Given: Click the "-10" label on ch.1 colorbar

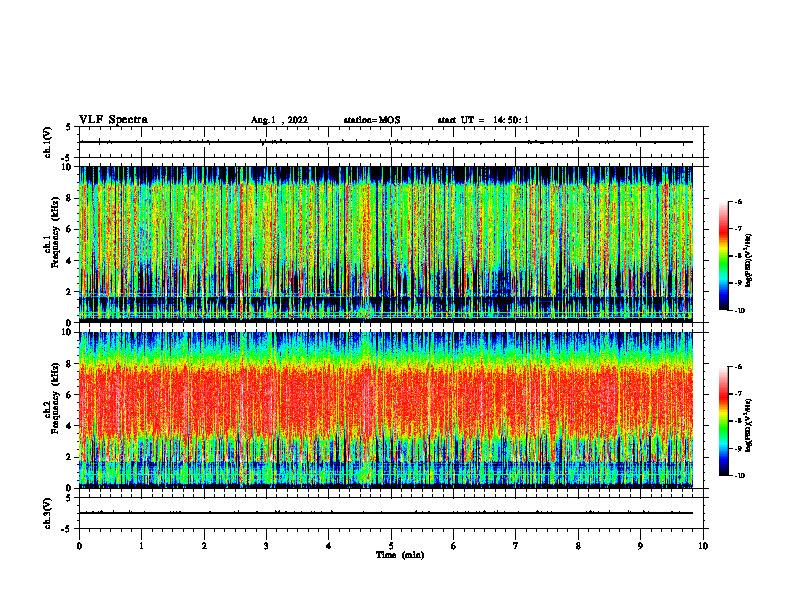Looking at the screenshot, I should [x=740, y=311].
